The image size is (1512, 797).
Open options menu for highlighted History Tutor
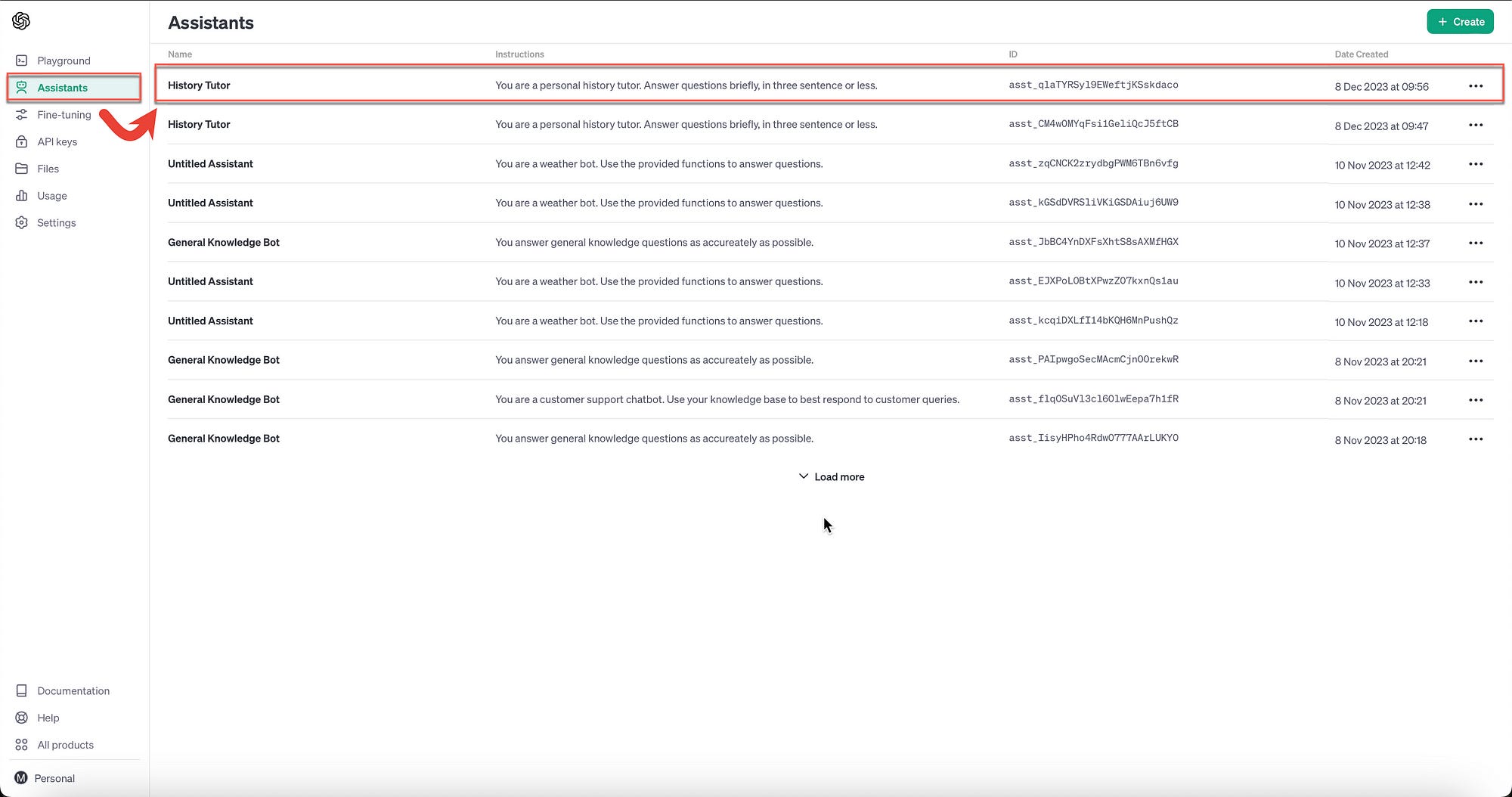tap(1476, 86)
